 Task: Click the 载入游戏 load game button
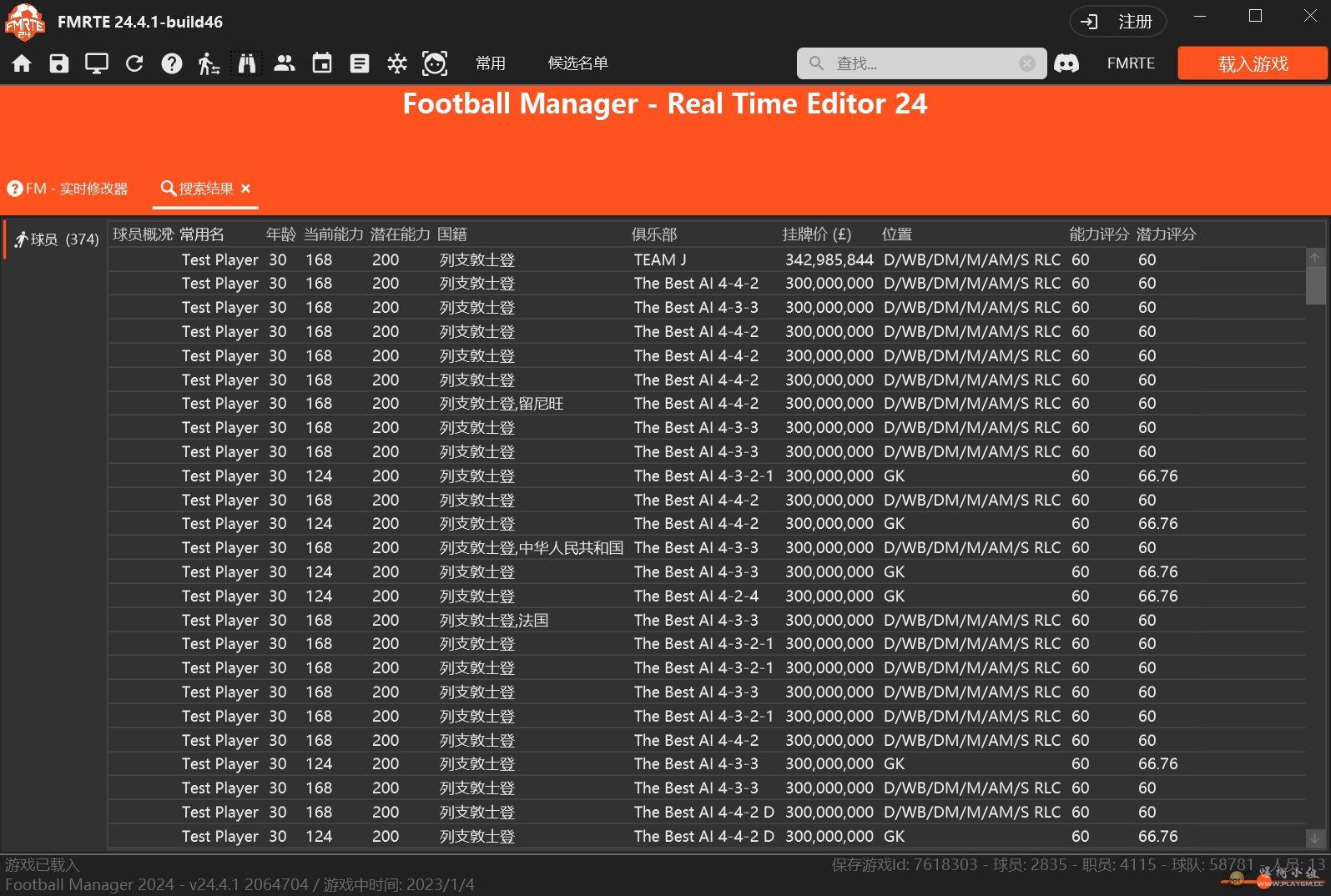1252,63
